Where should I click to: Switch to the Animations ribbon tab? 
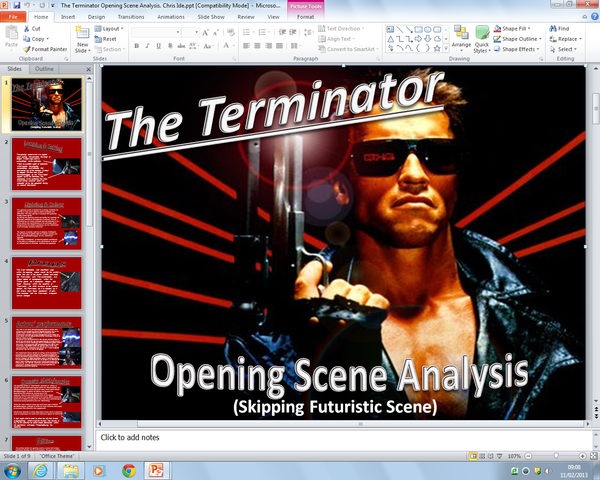pos(171,17)
